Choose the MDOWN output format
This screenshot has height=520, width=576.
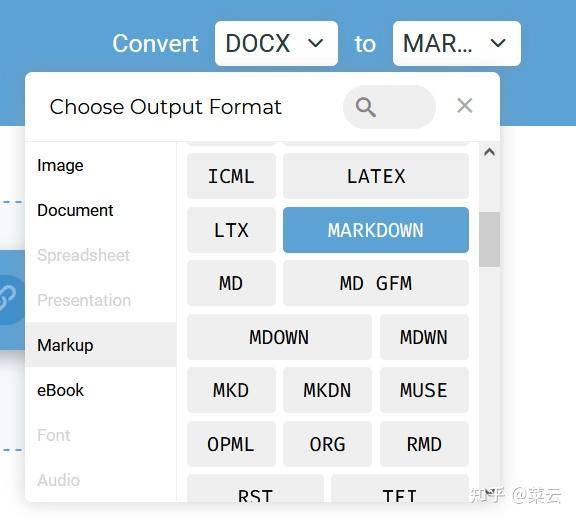tap(279, 337)
